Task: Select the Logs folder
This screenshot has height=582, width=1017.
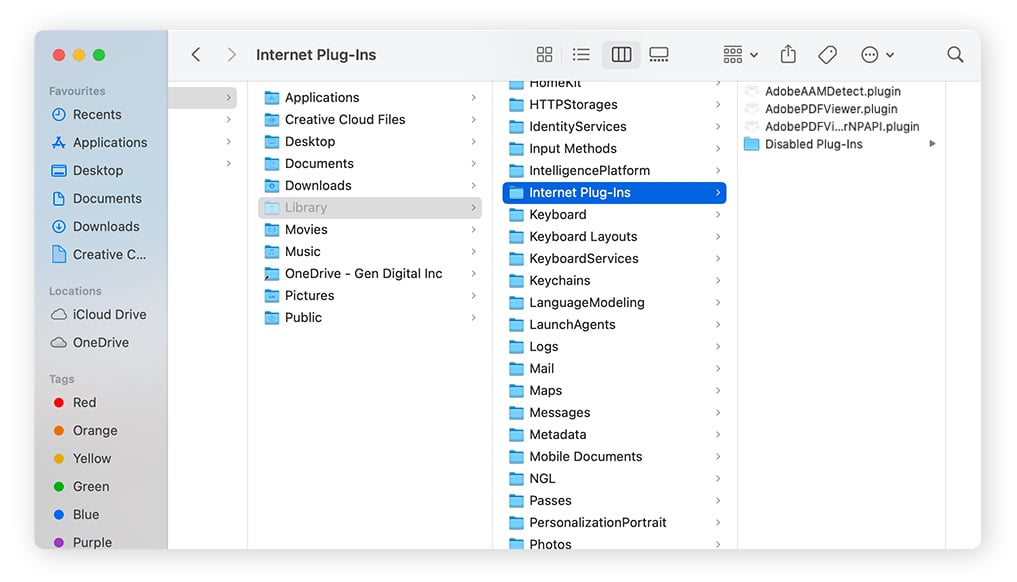Action: point(614,346)
